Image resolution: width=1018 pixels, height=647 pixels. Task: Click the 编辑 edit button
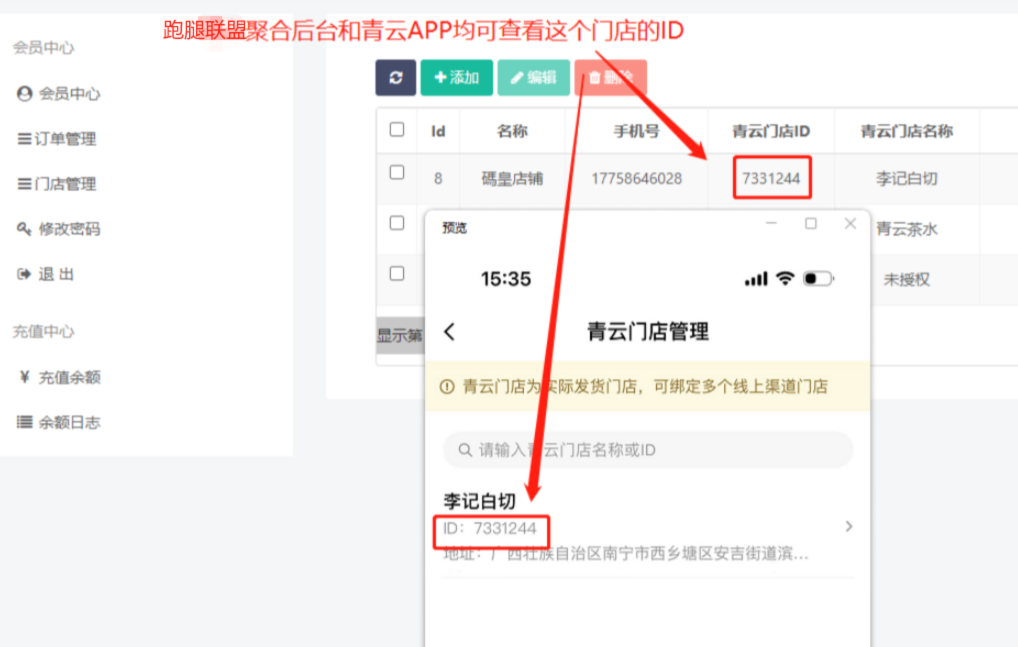[x=533, y=78]
